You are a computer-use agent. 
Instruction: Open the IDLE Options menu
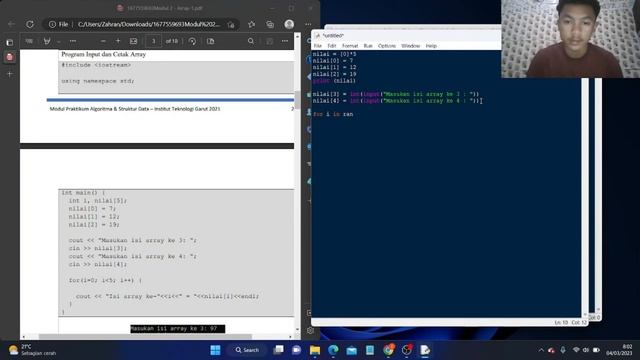pos(387,46)
